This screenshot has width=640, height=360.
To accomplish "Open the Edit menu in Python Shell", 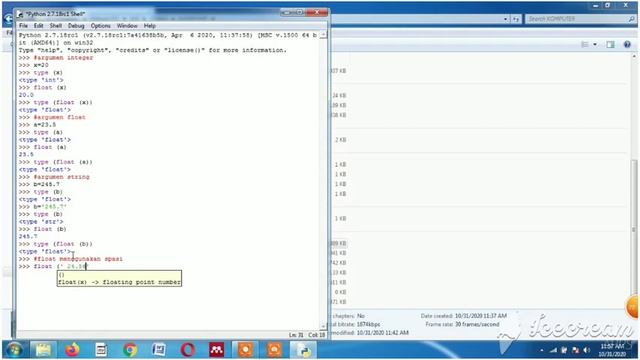I will point(38,26).
